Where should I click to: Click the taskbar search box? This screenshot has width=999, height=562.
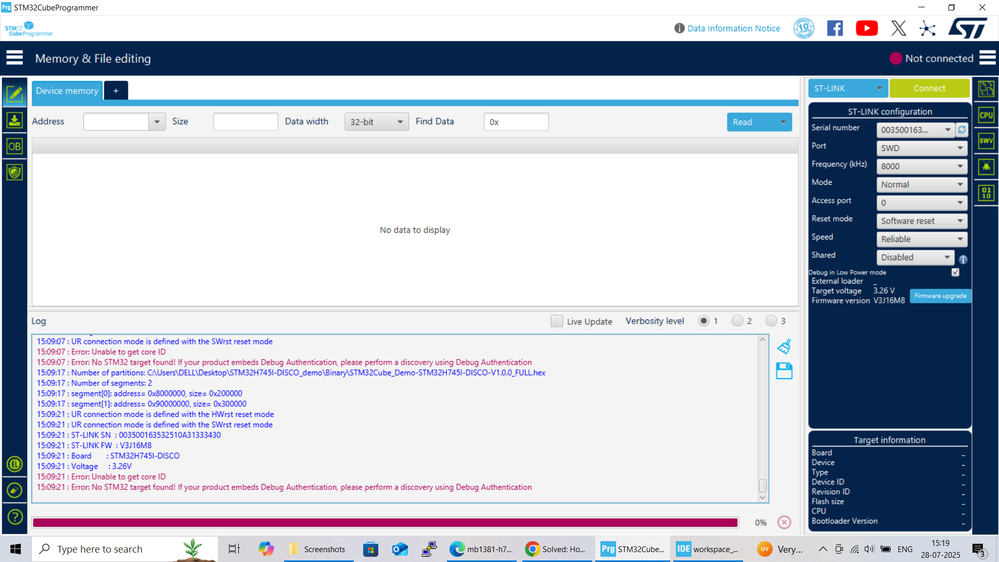(x=124, y=549)
